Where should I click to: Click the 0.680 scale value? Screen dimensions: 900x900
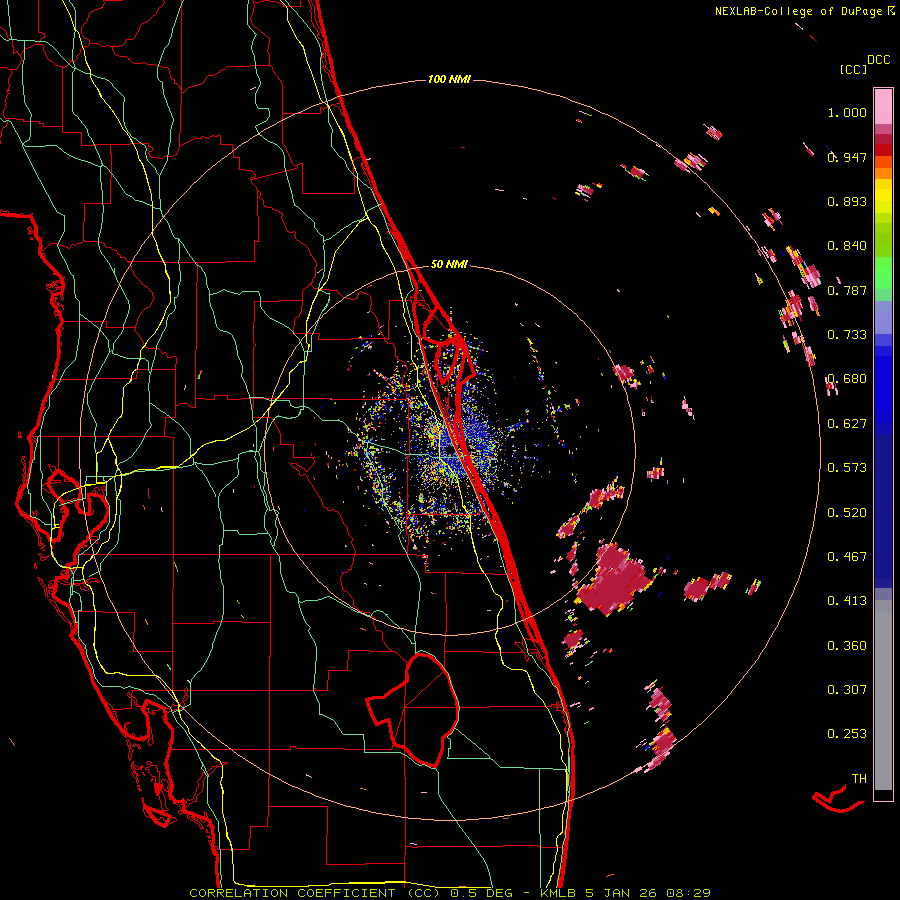847,379
